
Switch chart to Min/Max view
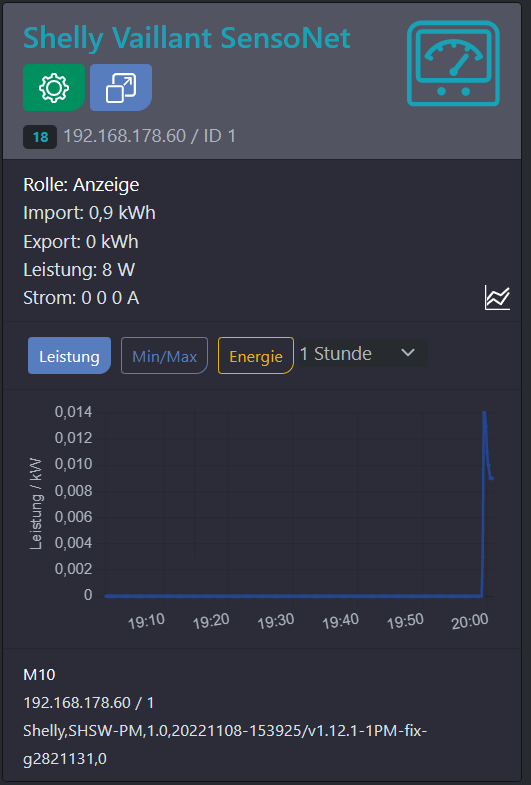[x=164, y=356]
